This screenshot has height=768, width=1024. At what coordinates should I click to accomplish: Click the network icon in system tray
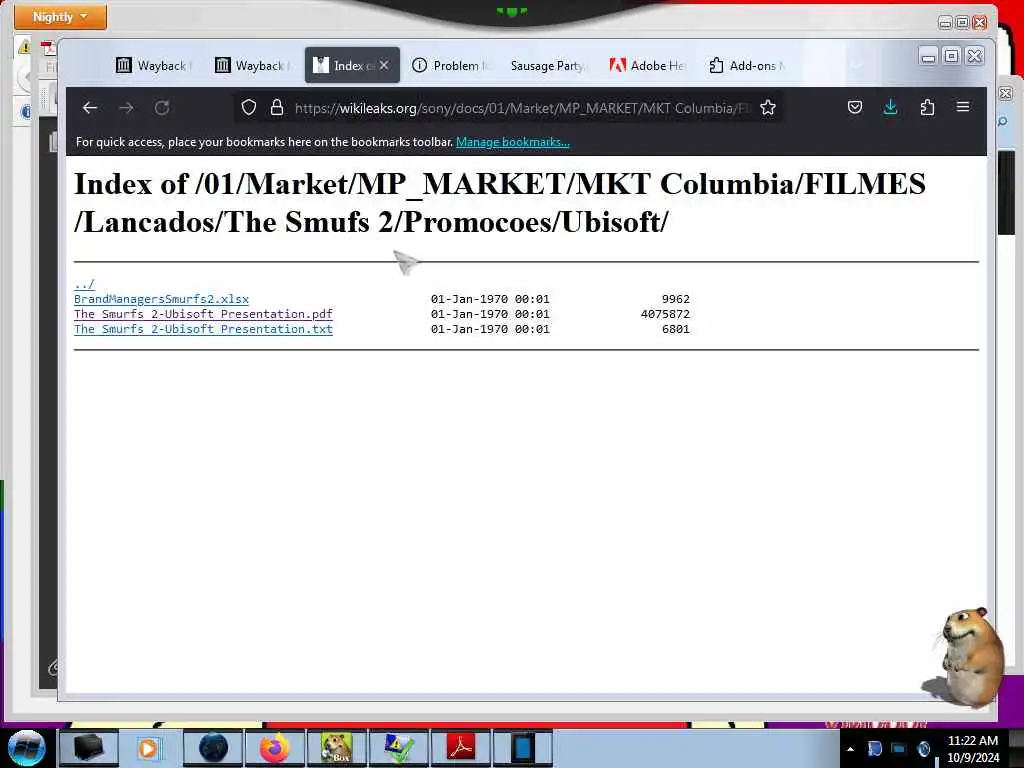click(x=899, y=748)
